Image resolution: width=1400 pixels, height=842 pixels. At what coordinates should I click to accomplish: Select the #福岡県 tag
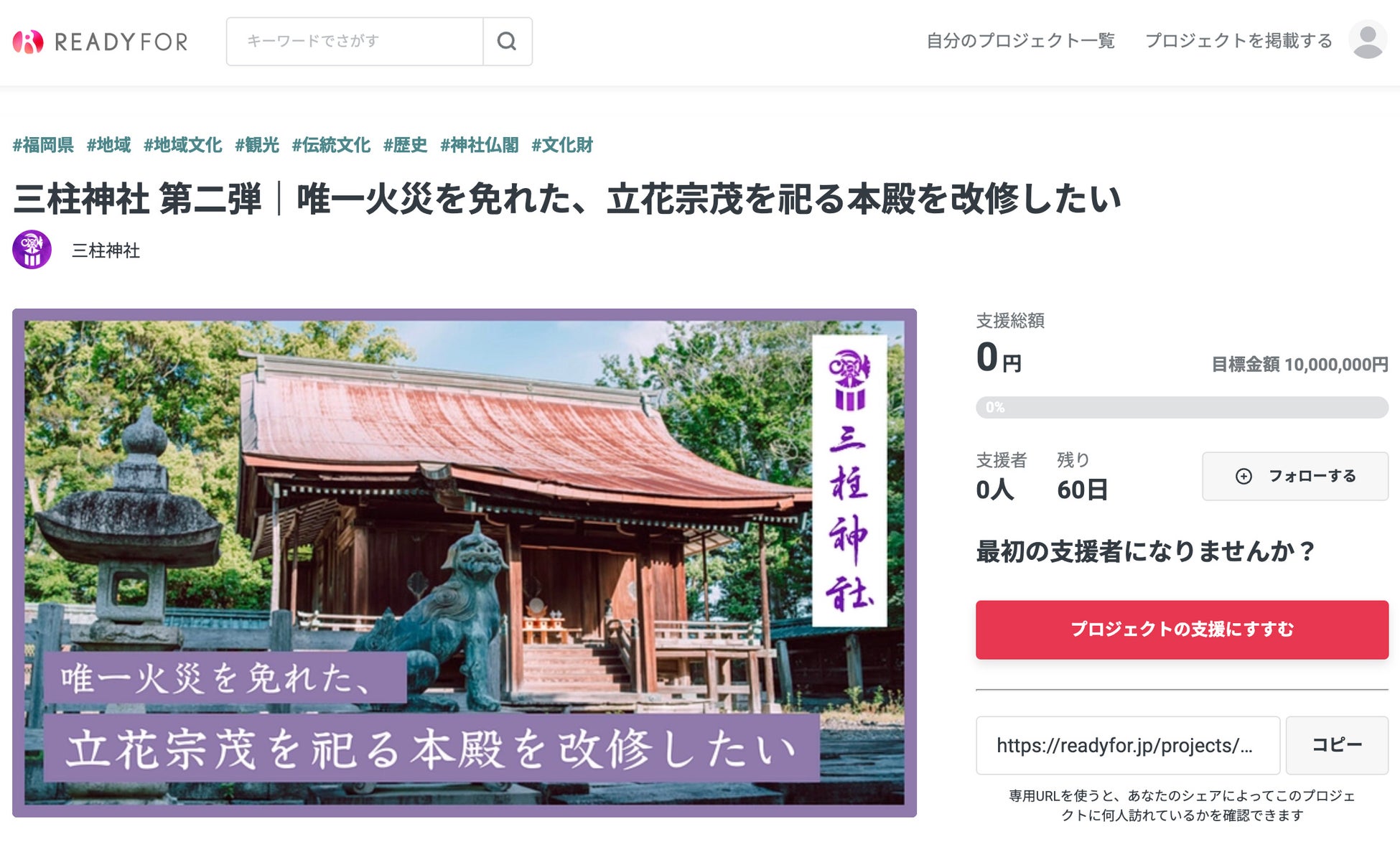[43, 145]
